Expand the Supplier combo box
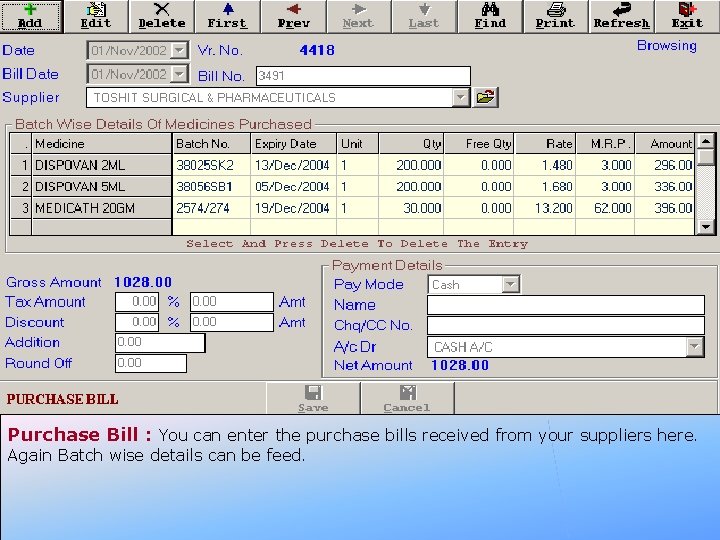Viewport: 720px width, 540px height. [x=460, y=97]
